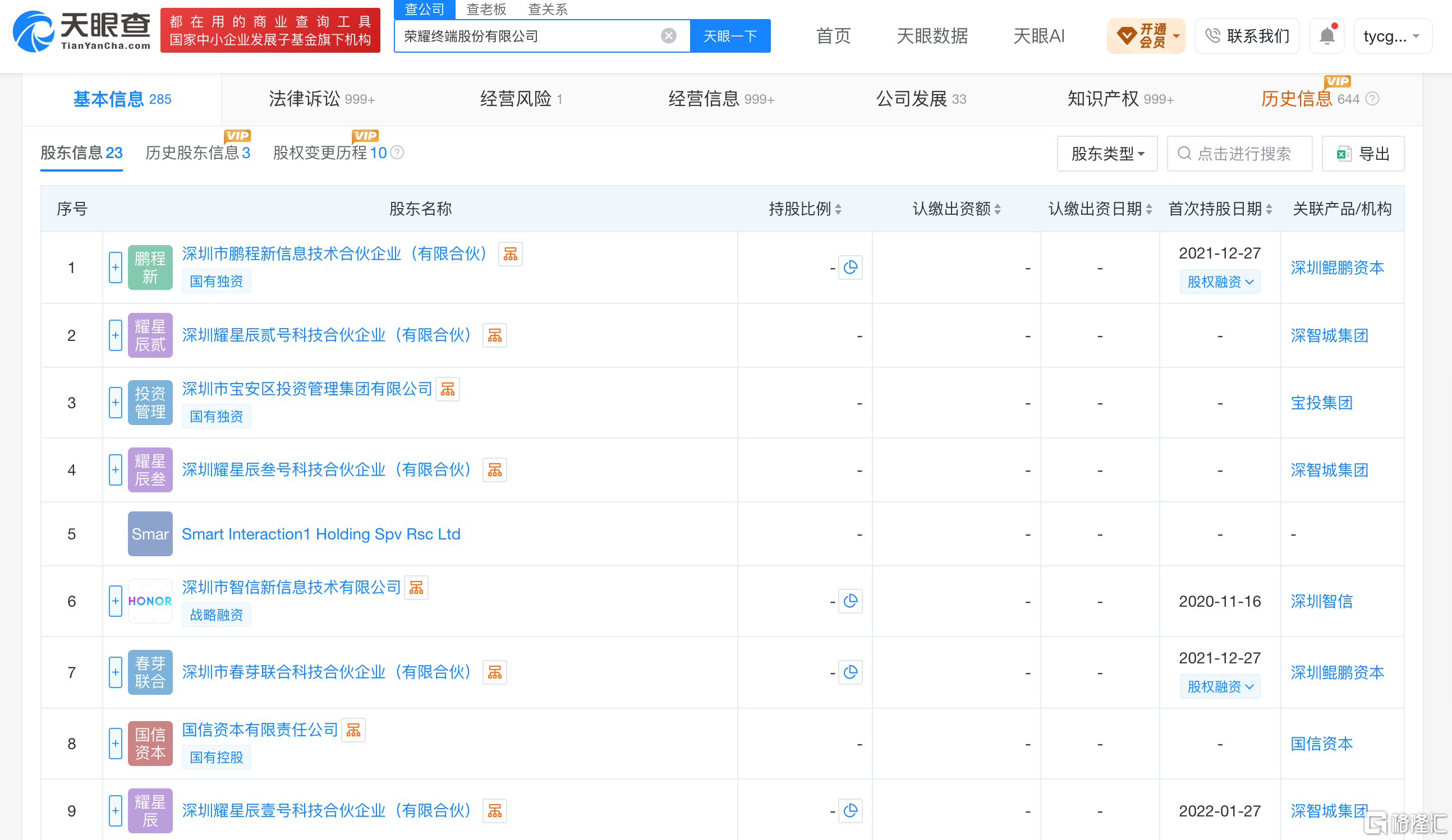Open equity structure icon for 春芽联合科技

click(494, 672)
